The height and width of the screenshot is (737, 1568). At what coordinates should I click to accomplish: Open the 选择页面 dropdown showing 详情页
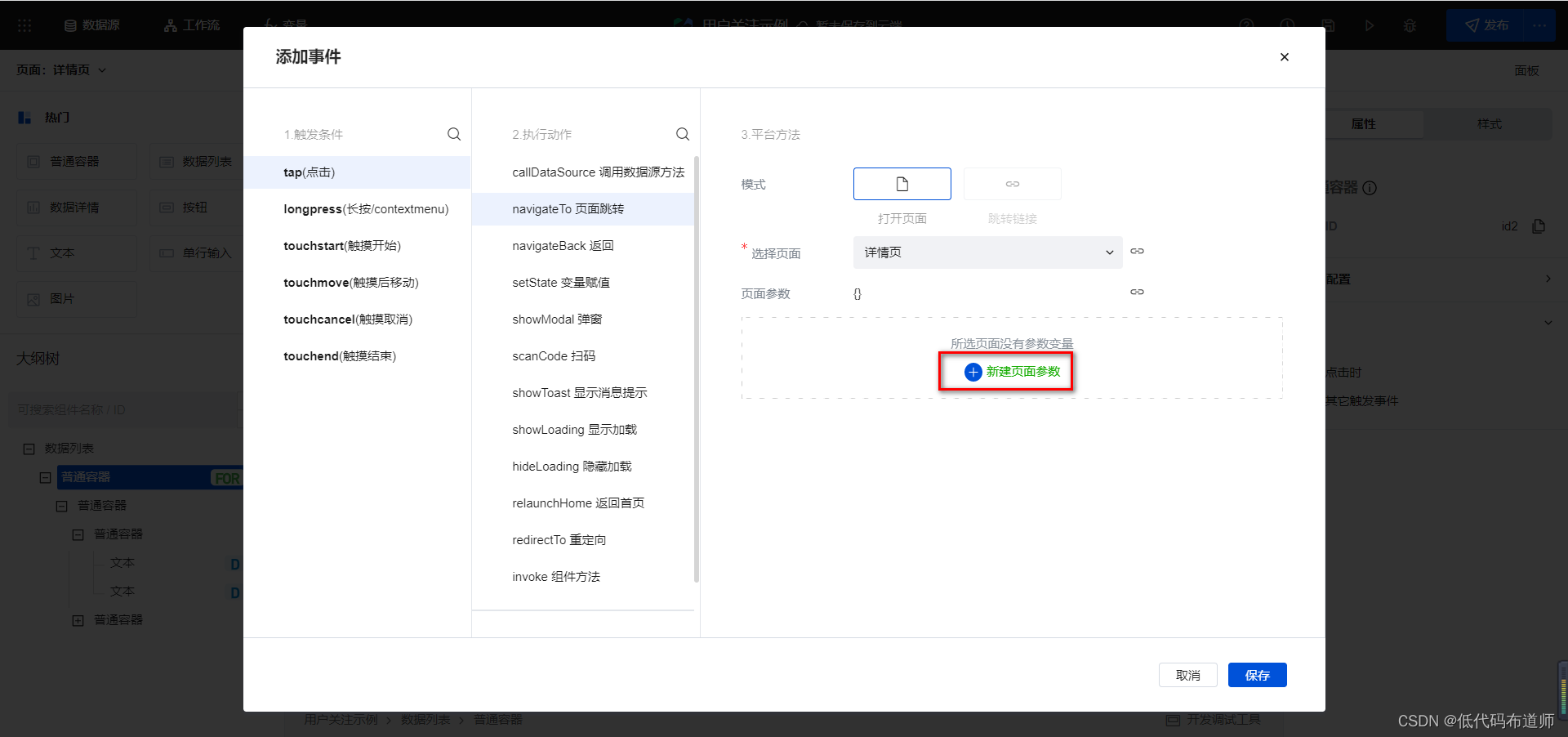coord(988,252)
